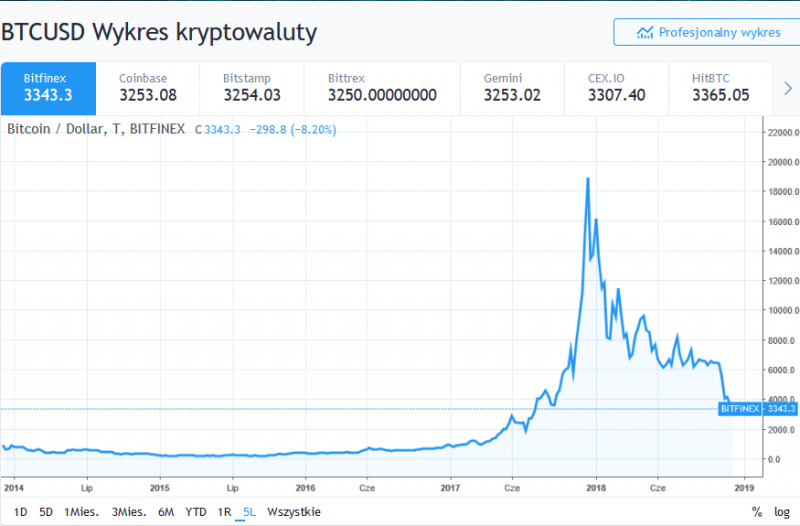Set chart range to 1D
Image resolution: width=800 pixels, height=526 pixels.
(x=21, y=511)
